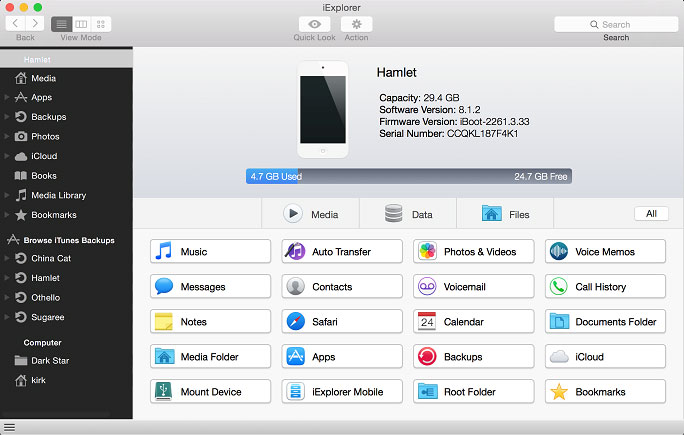Viewport: 684px width, 435px height.
Task: Open Safari data button
Action: click(x=342, y=322)
